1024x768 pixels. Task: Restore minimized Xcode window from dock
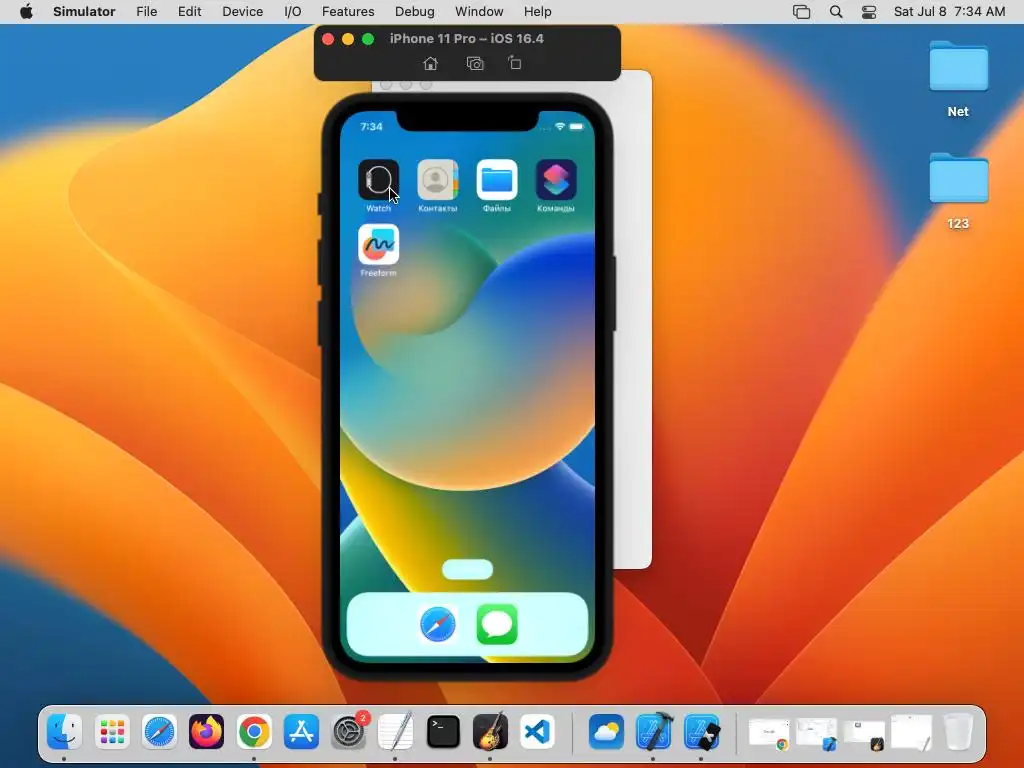817,733
